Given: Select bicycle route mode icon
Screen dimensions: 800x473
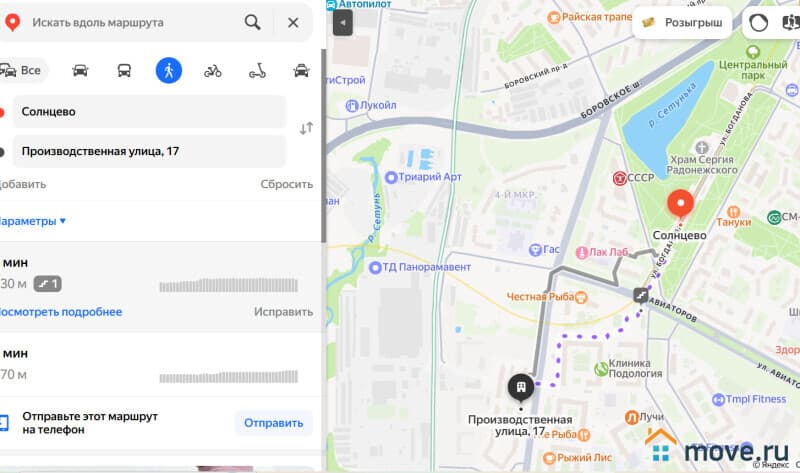Looking at the screenshot, I should point(213,71).
